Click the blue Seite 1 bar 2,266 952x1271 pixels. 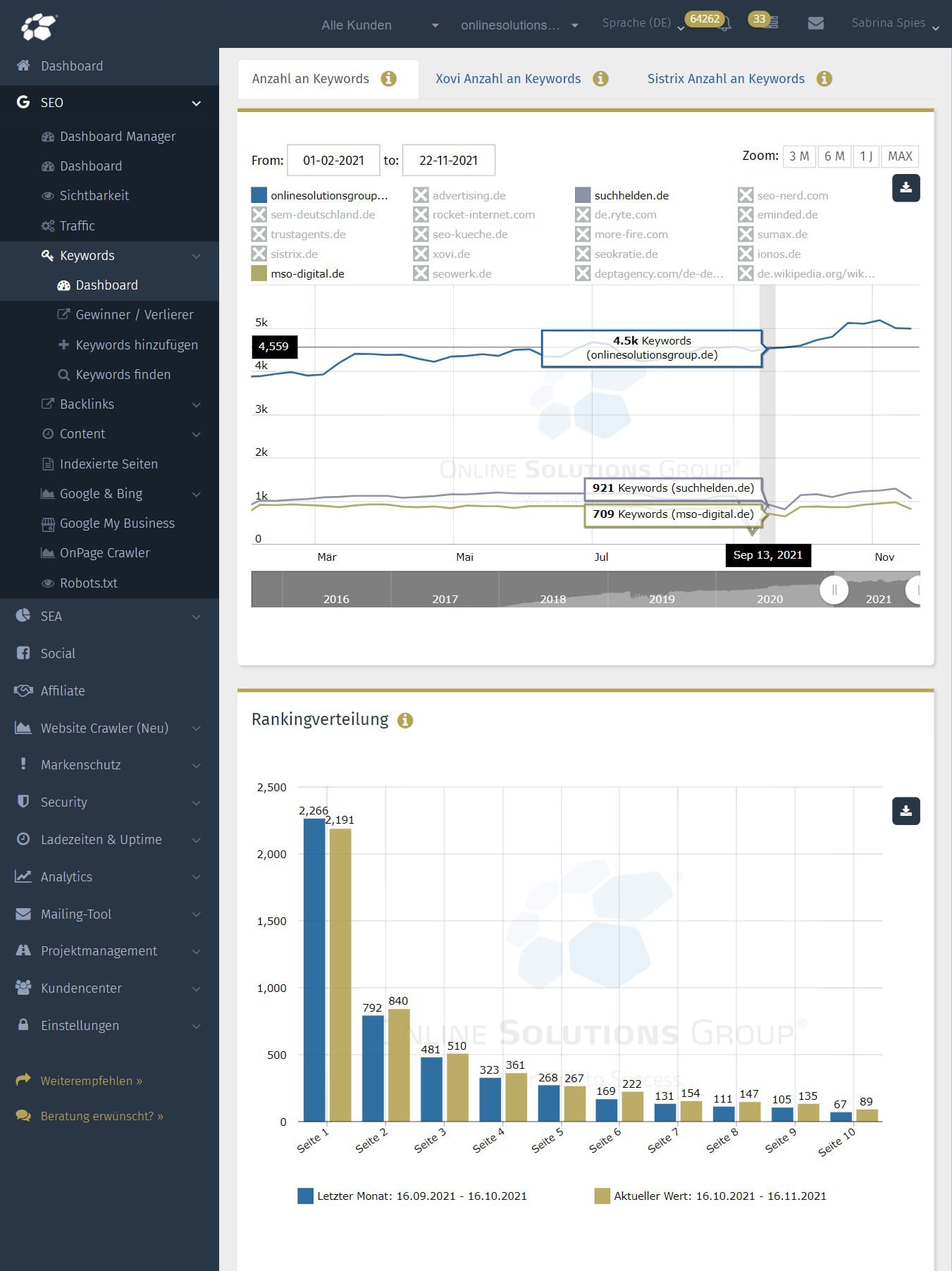point(314,969)
